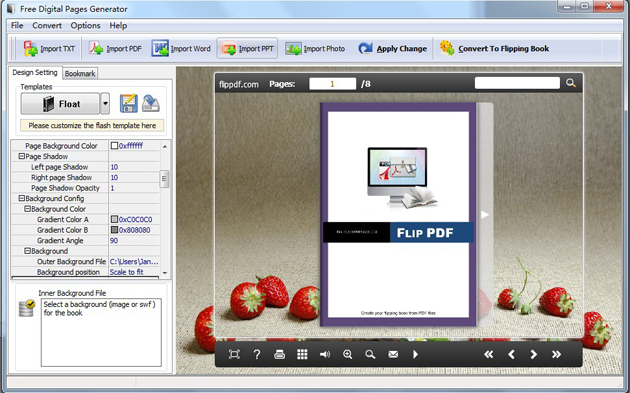This screenshot has width=630, height=393.
Task: Go to previous page arrow icon
Action: click(x=511, y=354)
